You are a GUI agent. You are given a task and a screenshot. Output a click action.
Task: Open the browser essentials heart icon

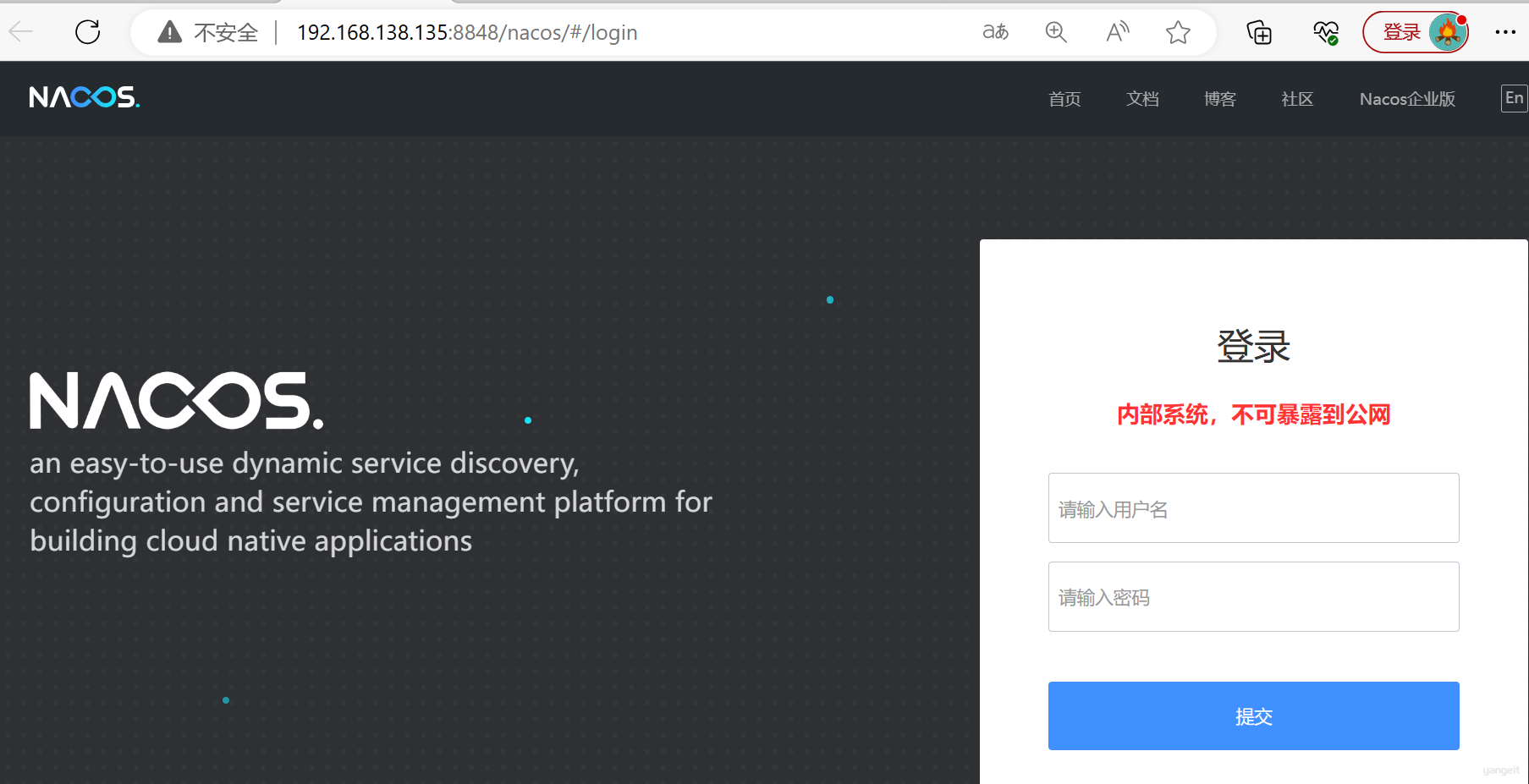pyautogui.click(x=1326, y=32)
